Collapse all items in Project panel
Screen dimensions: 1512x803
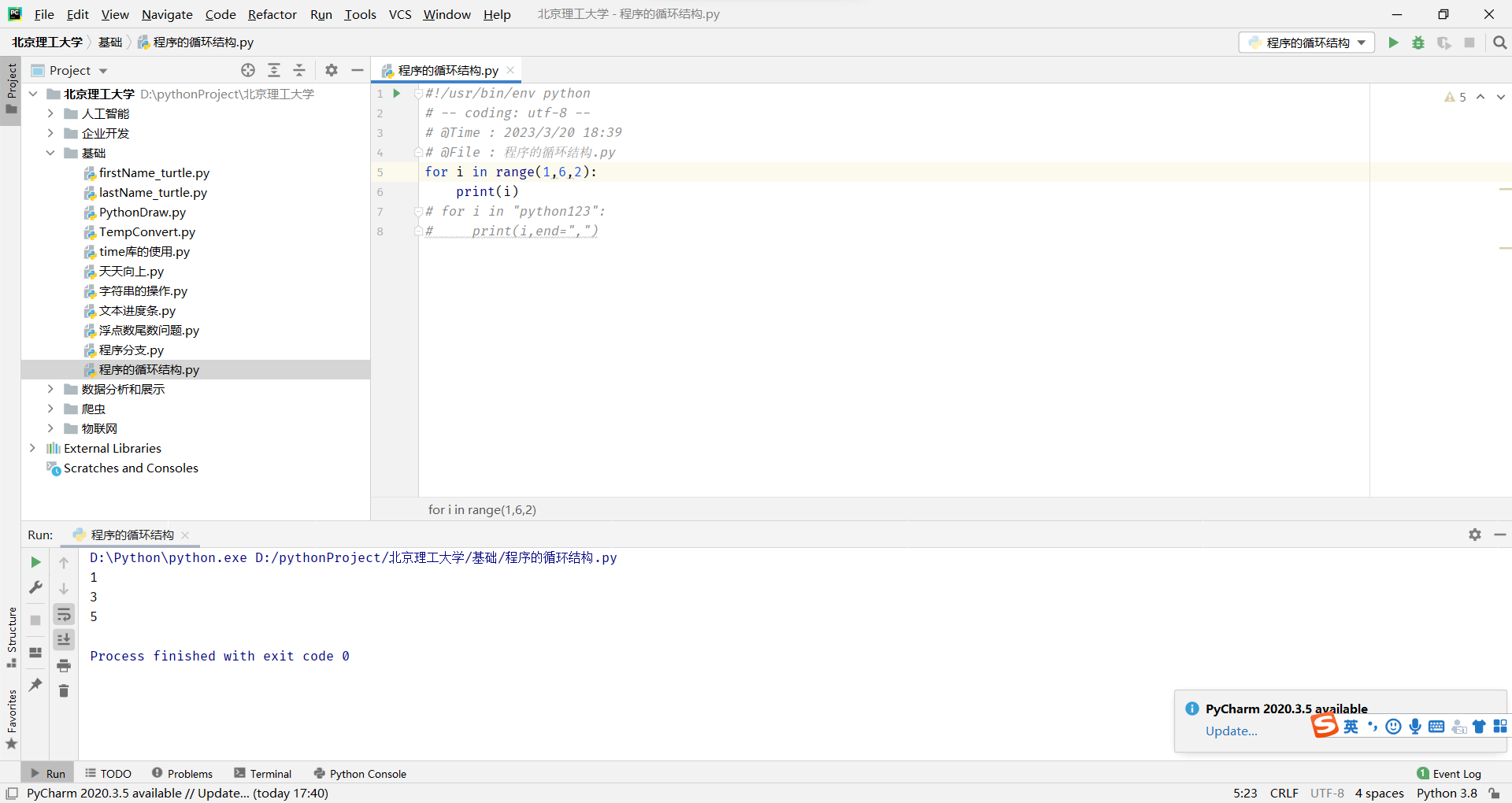click(299, 70)
